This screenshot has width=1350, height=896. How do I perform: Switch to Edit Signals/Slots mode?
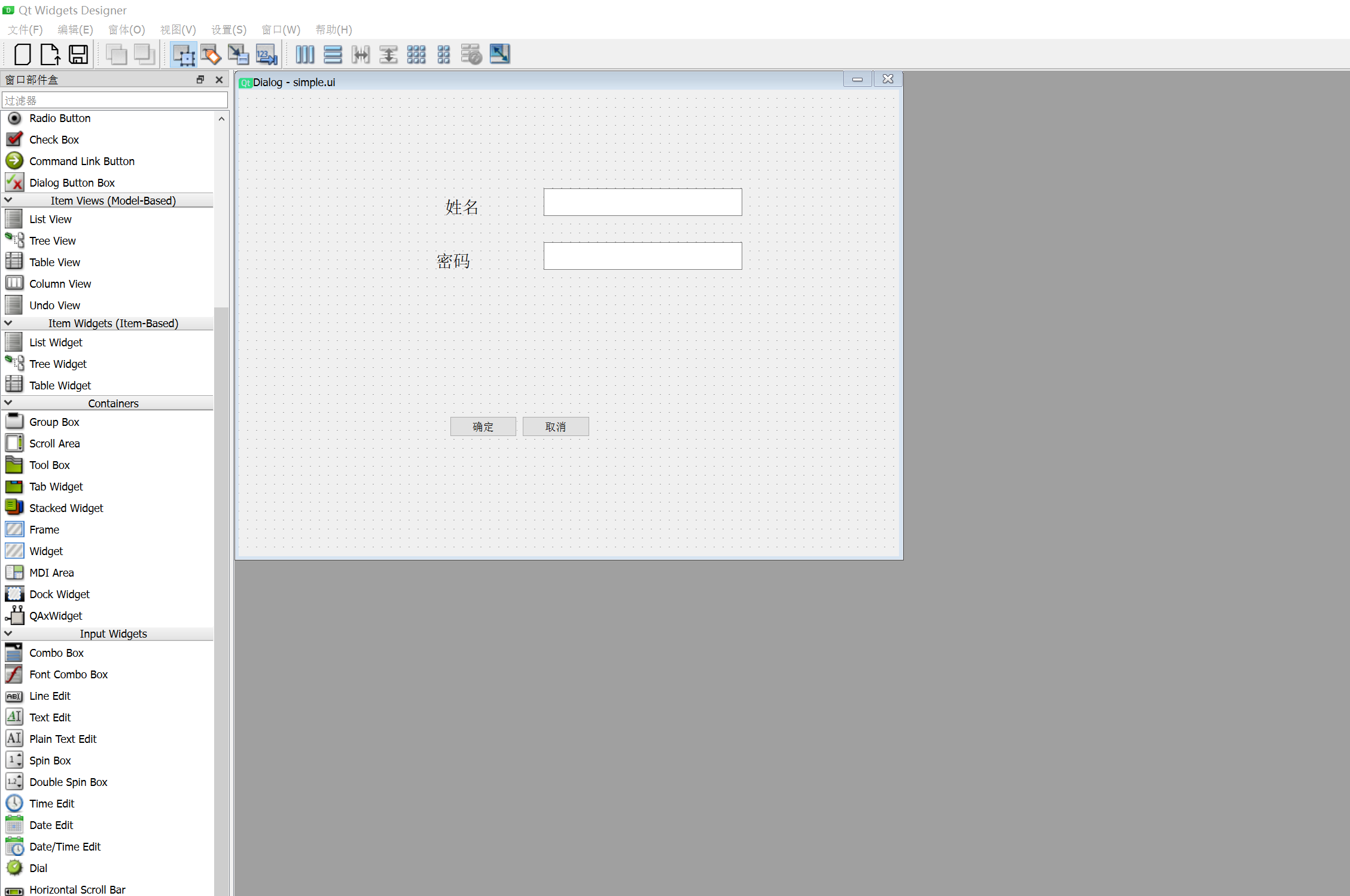[211, 54]
